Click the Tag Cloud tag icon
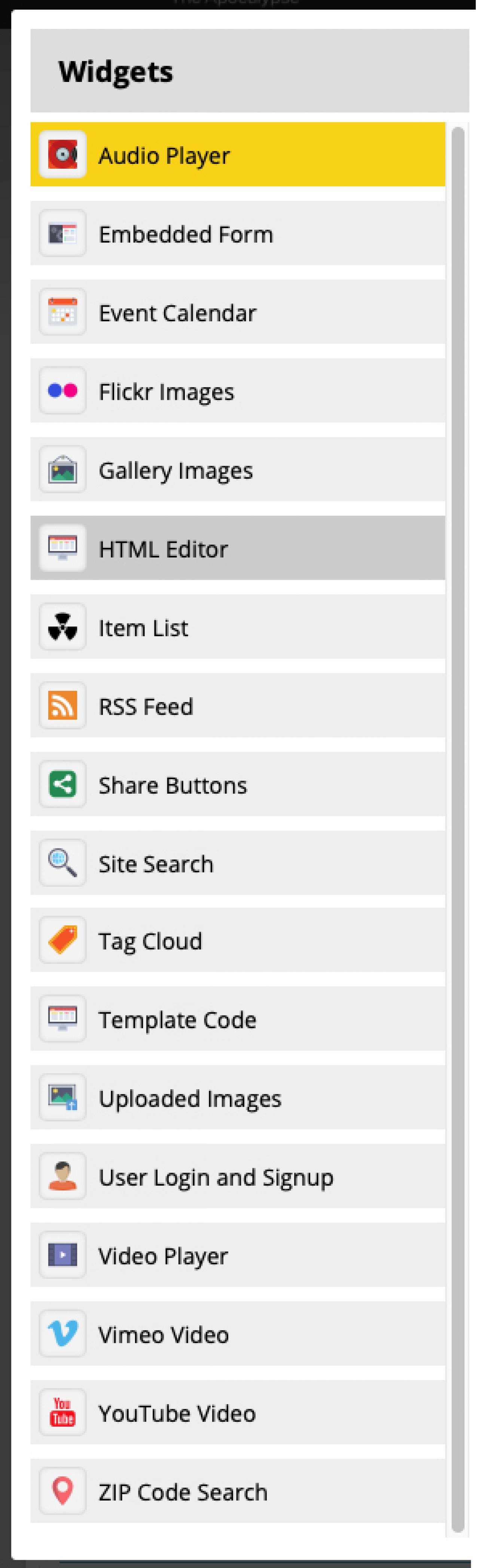 pyautogui.click(x=62, y=940)
